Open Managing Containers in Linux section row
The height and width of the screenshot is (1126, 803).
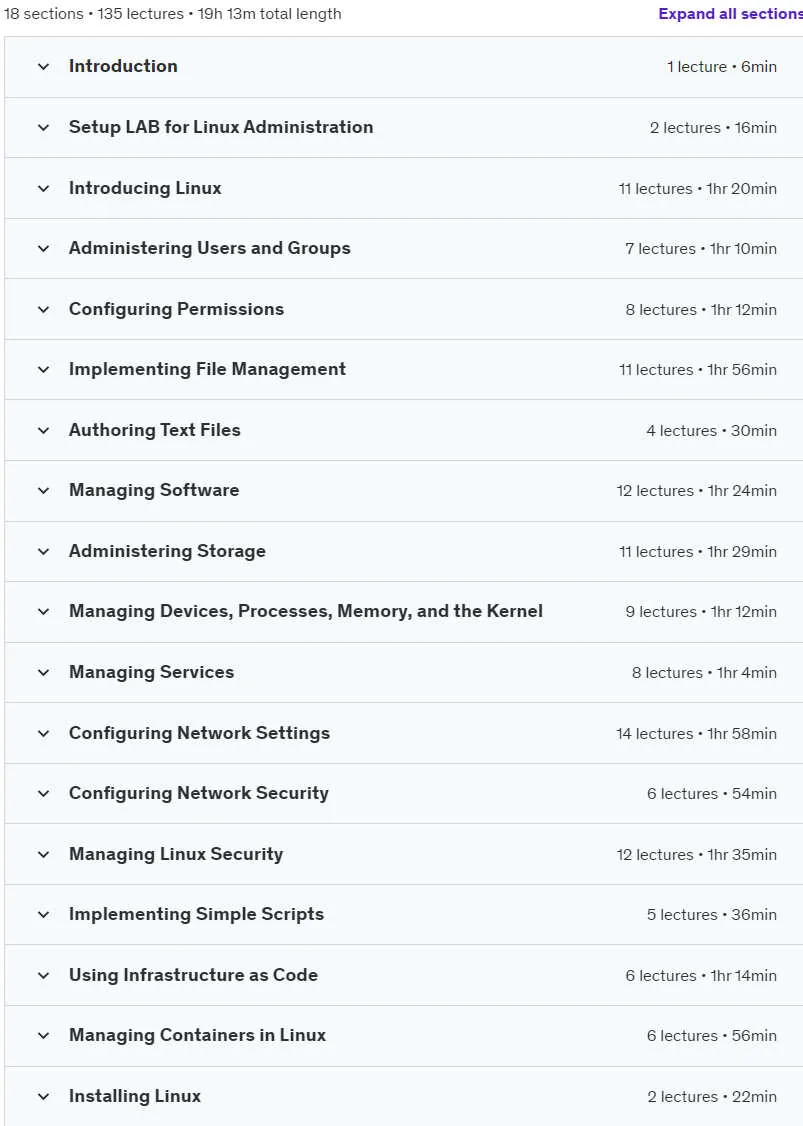tap(404, 1036)
